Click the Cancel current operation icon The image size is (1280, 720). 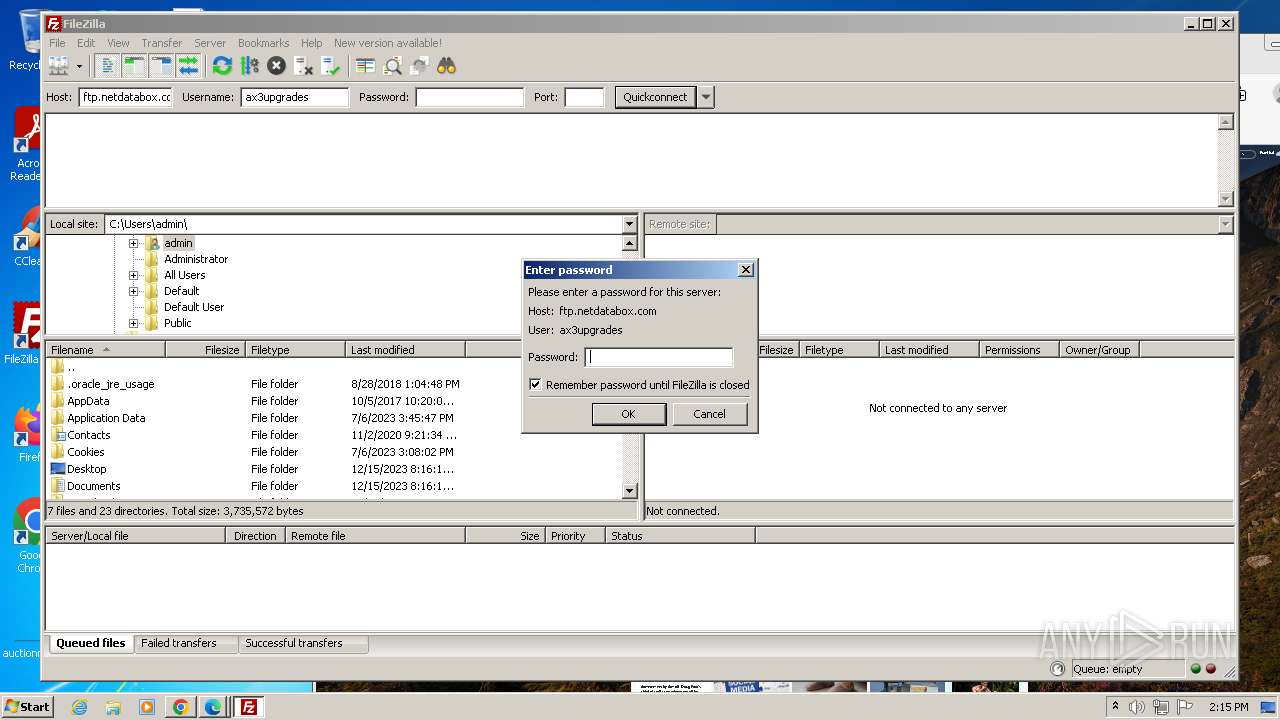point(276,66)
